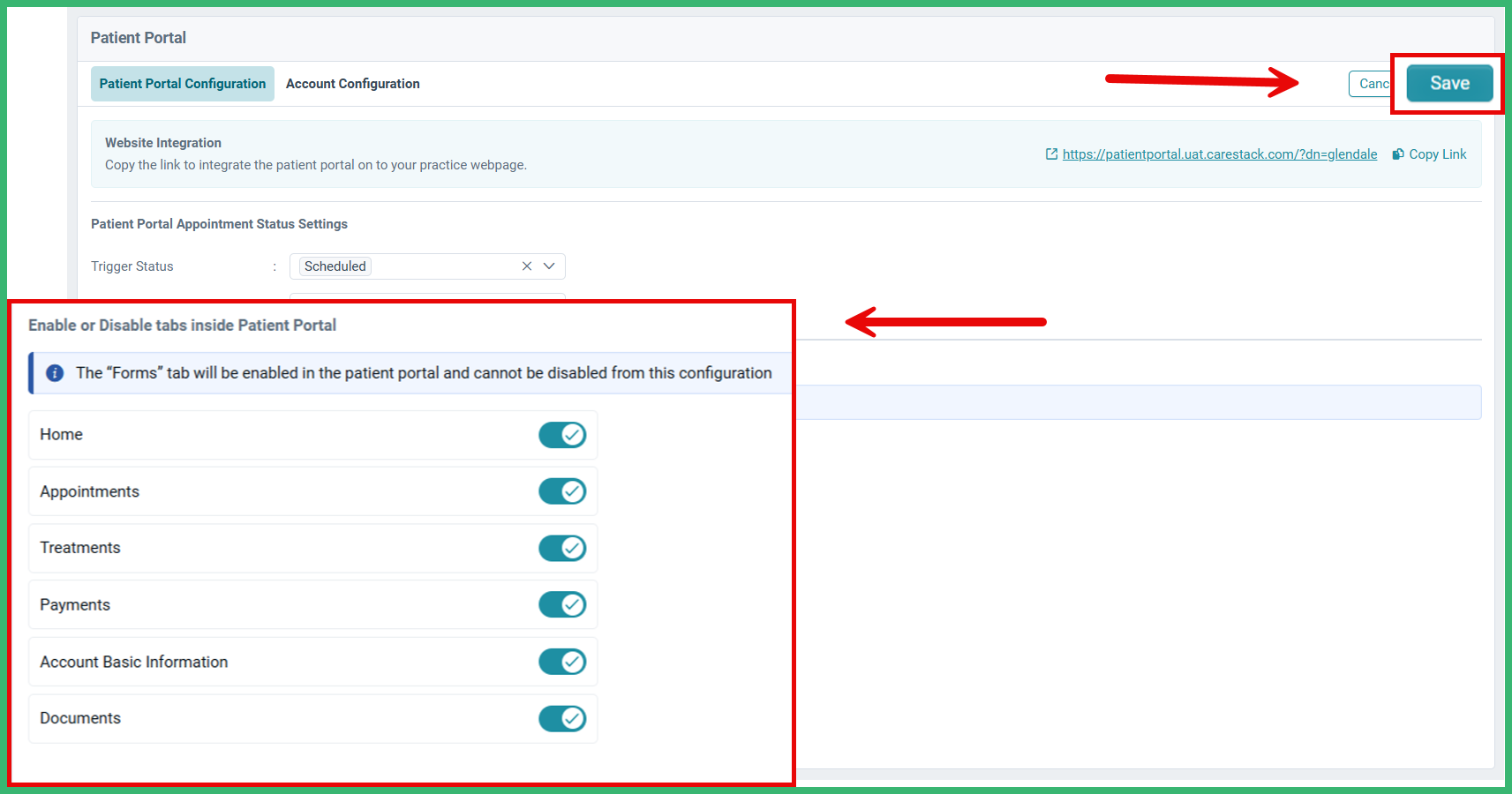Image resolution: width=1512 pixels, height=794 pixels.
Task: Click the external link icon beside the portal URL
Action: (1052, 154)
